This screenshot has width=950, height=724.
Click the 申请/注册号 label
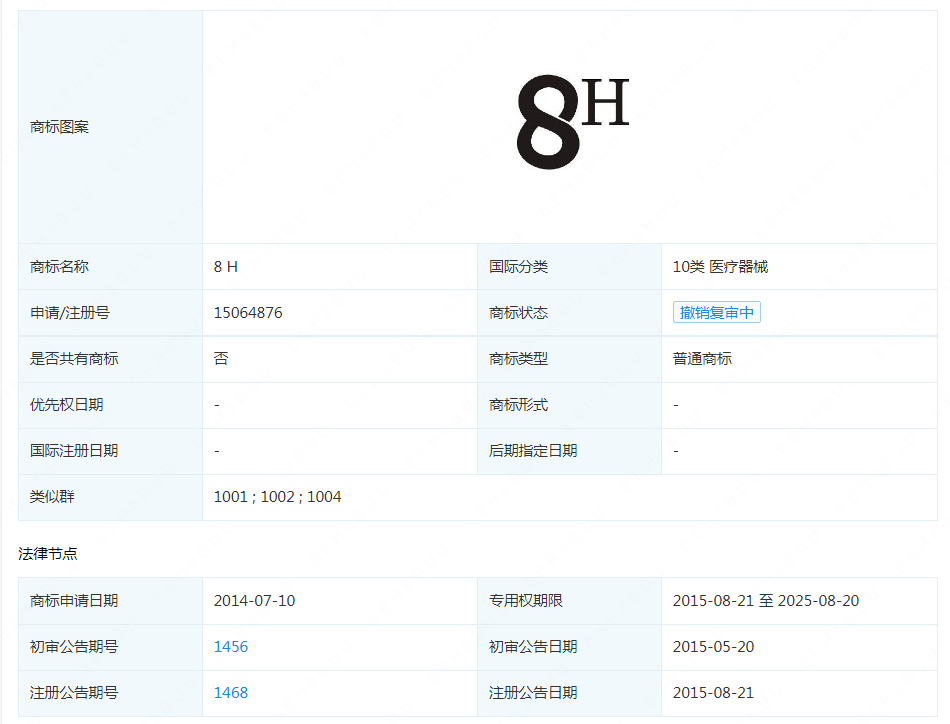pyautogui.click(x=70, y=313)
